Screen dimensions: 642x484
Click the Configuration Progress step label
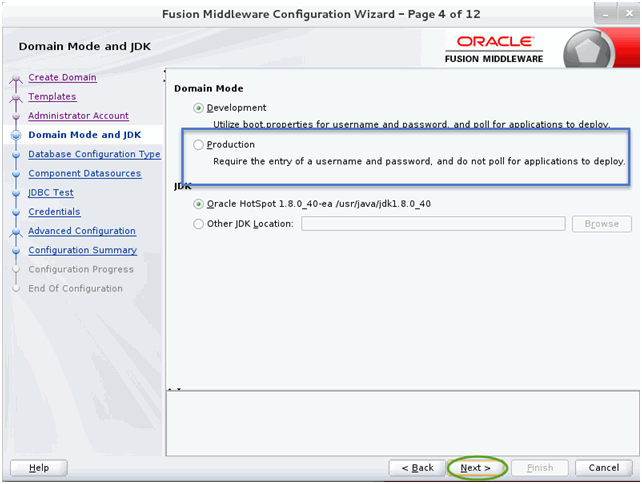pyautogui.click(x=81, y=269)
